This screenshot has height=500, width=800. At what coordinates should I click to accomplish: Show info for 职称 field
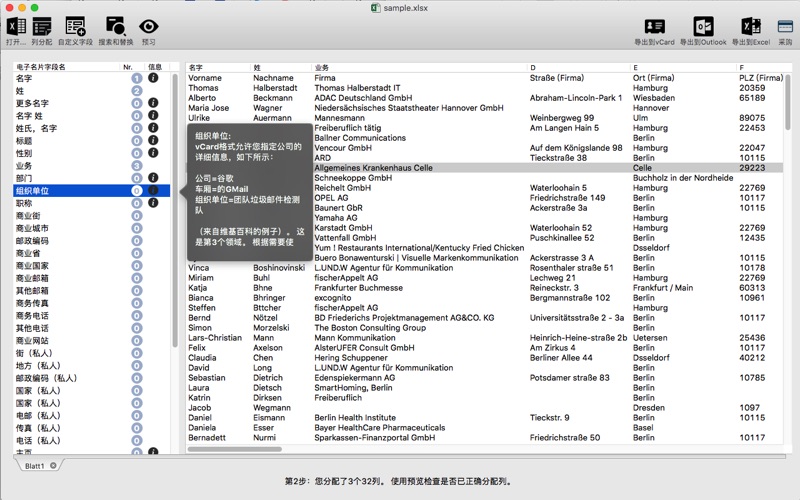coord(153,203)
